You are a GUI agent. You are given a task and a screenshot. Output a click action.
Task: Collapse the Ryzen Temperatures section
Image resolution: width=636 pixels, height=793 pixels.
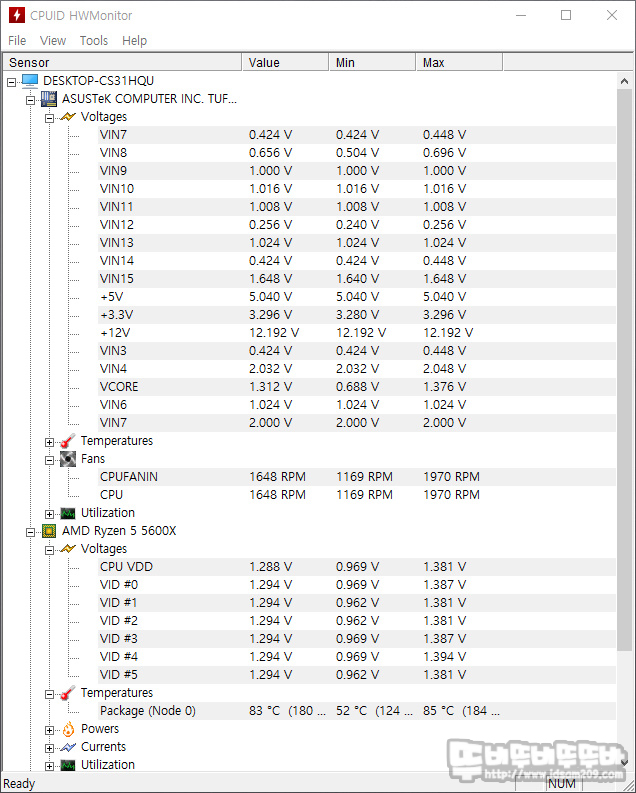49,694
